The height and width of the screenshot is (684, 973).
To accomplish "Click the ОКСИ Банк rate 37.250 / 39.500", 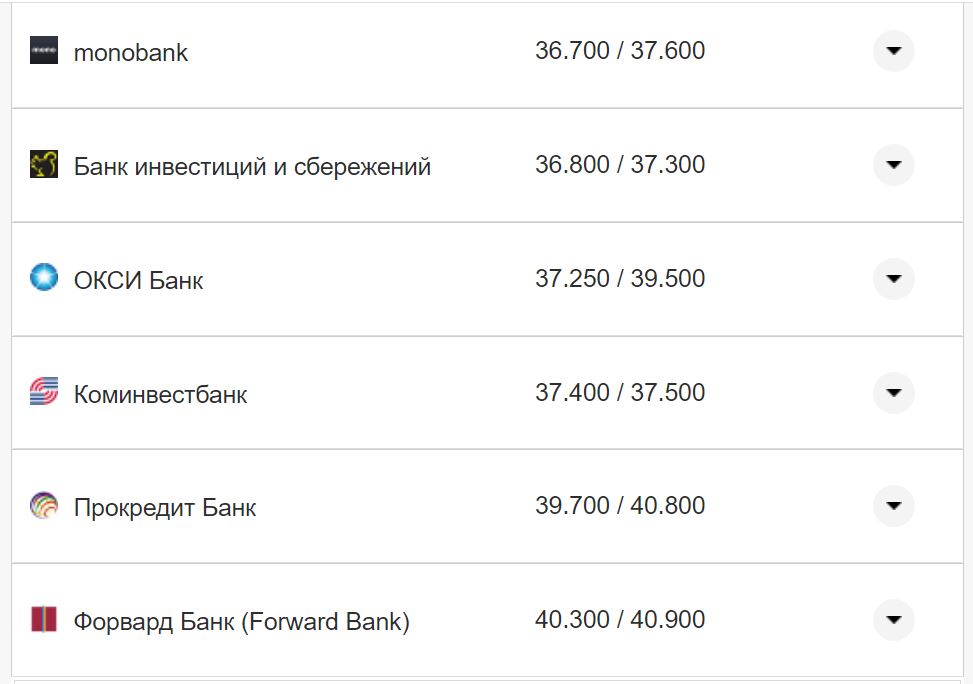I will tap(620, 278).
